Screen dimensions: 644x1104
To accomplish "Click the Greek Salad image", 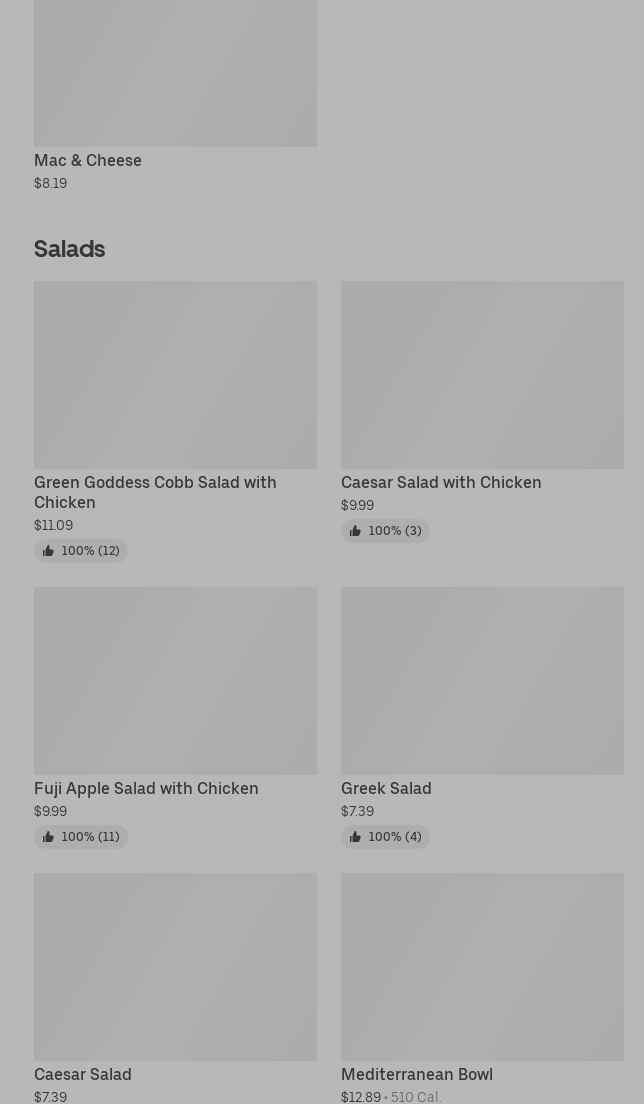I will 482,680.
